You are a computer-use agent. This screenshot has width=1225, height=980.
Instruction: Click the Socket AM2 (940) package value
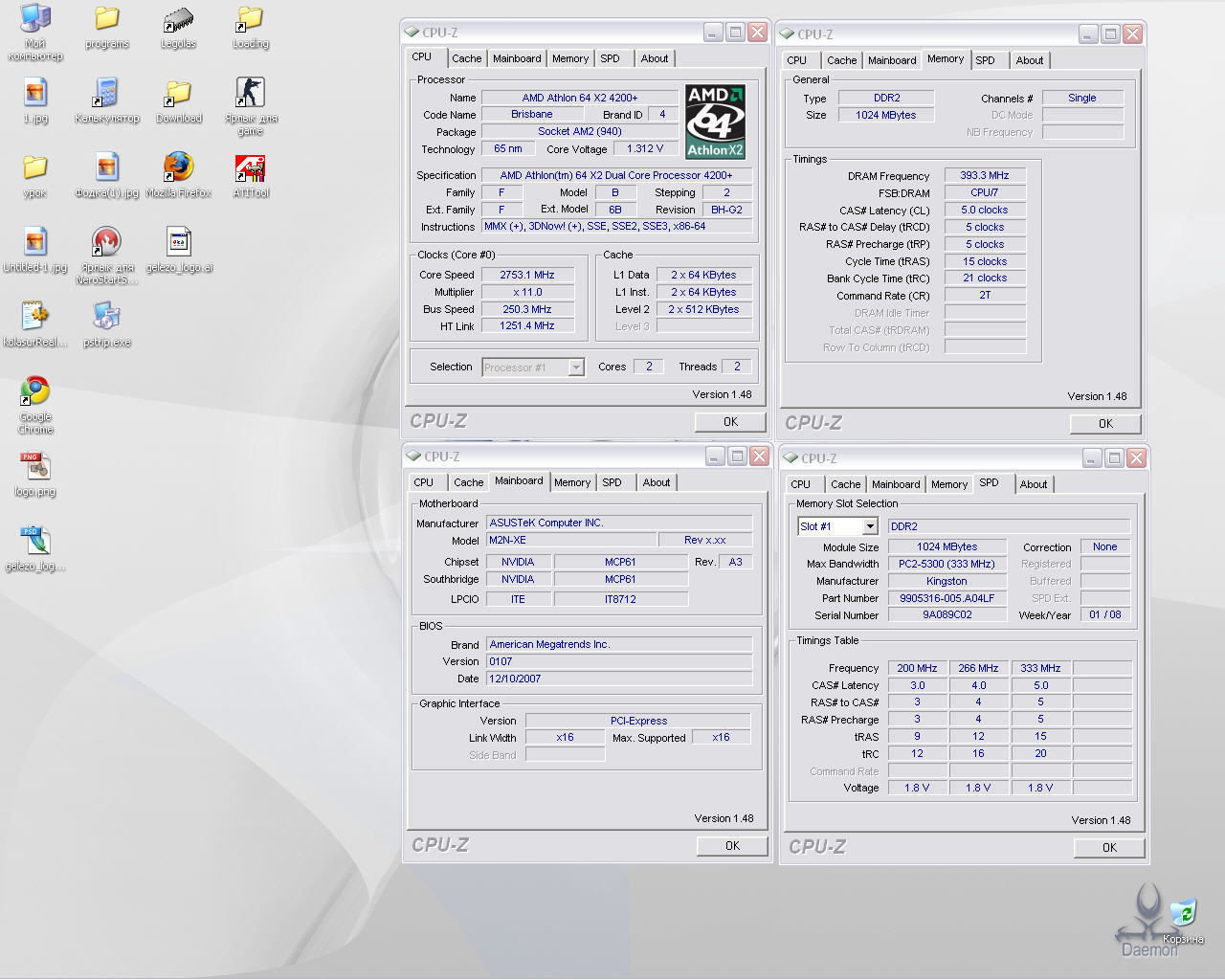tap(579, 132)
